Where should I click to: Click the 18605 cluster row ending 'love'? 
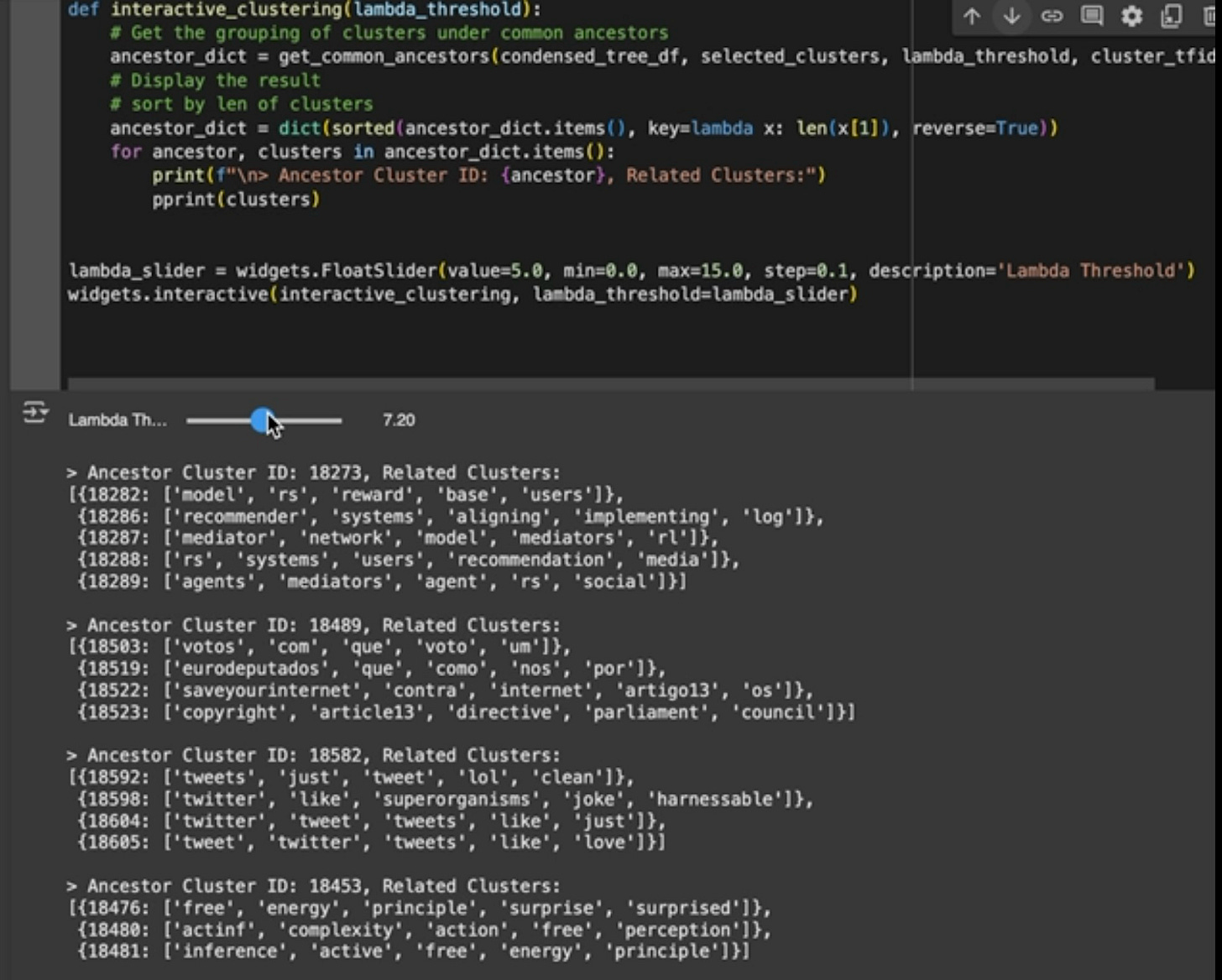pos(372,842)
